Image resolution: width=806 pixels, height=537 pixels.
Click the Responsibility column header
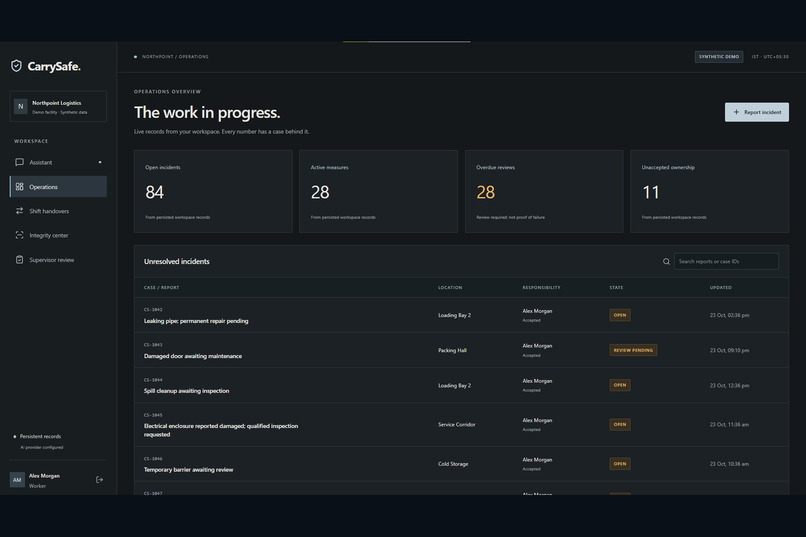(x=541, y=288)
